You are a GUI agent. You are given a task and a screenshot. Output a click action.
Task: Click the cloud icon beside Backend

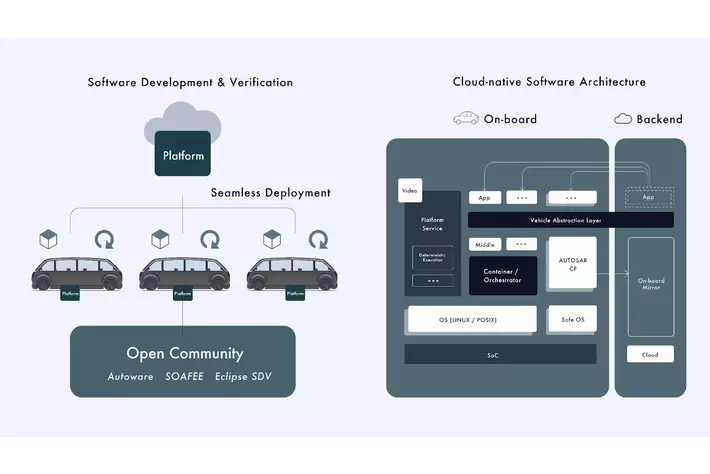(x=623, y=118)
